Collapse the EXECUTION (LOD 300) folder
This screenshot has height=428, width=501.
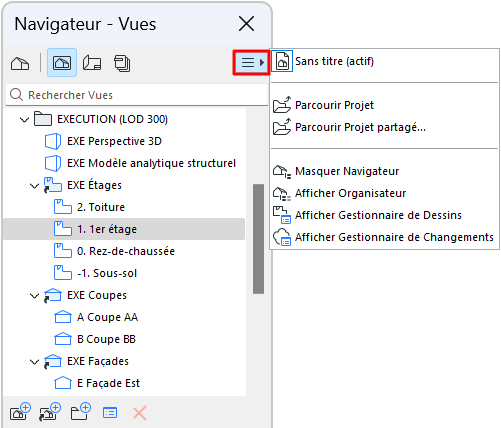coord(24,119)
